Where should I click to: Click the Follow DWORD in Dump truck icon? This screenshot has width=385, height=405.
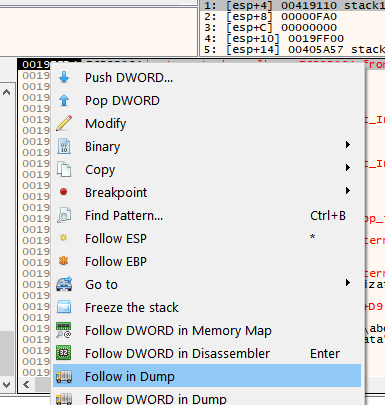[x=64, y=399]
